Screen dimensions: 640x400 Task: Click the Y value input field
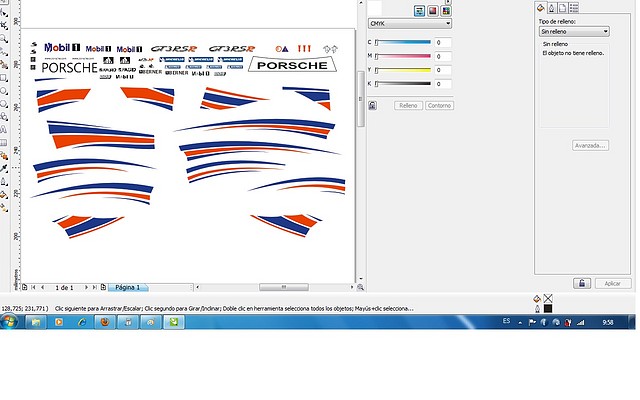(x=443, y=70)
